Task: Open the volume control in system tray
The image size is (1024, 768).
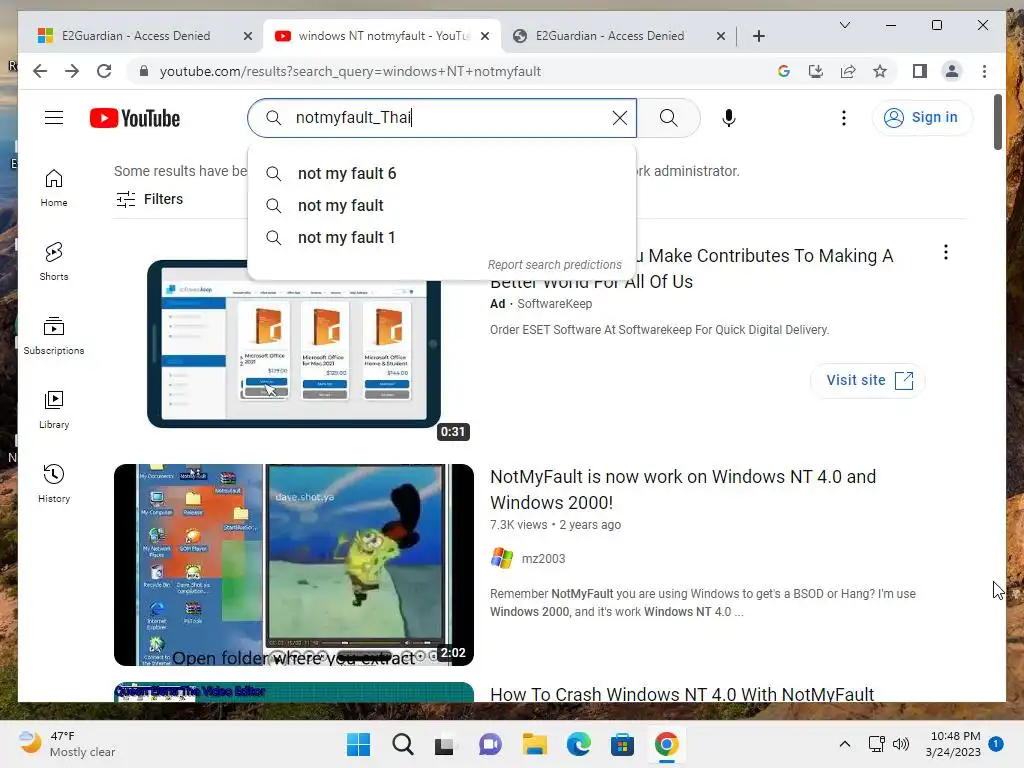Action: click(x=901, y=744)
